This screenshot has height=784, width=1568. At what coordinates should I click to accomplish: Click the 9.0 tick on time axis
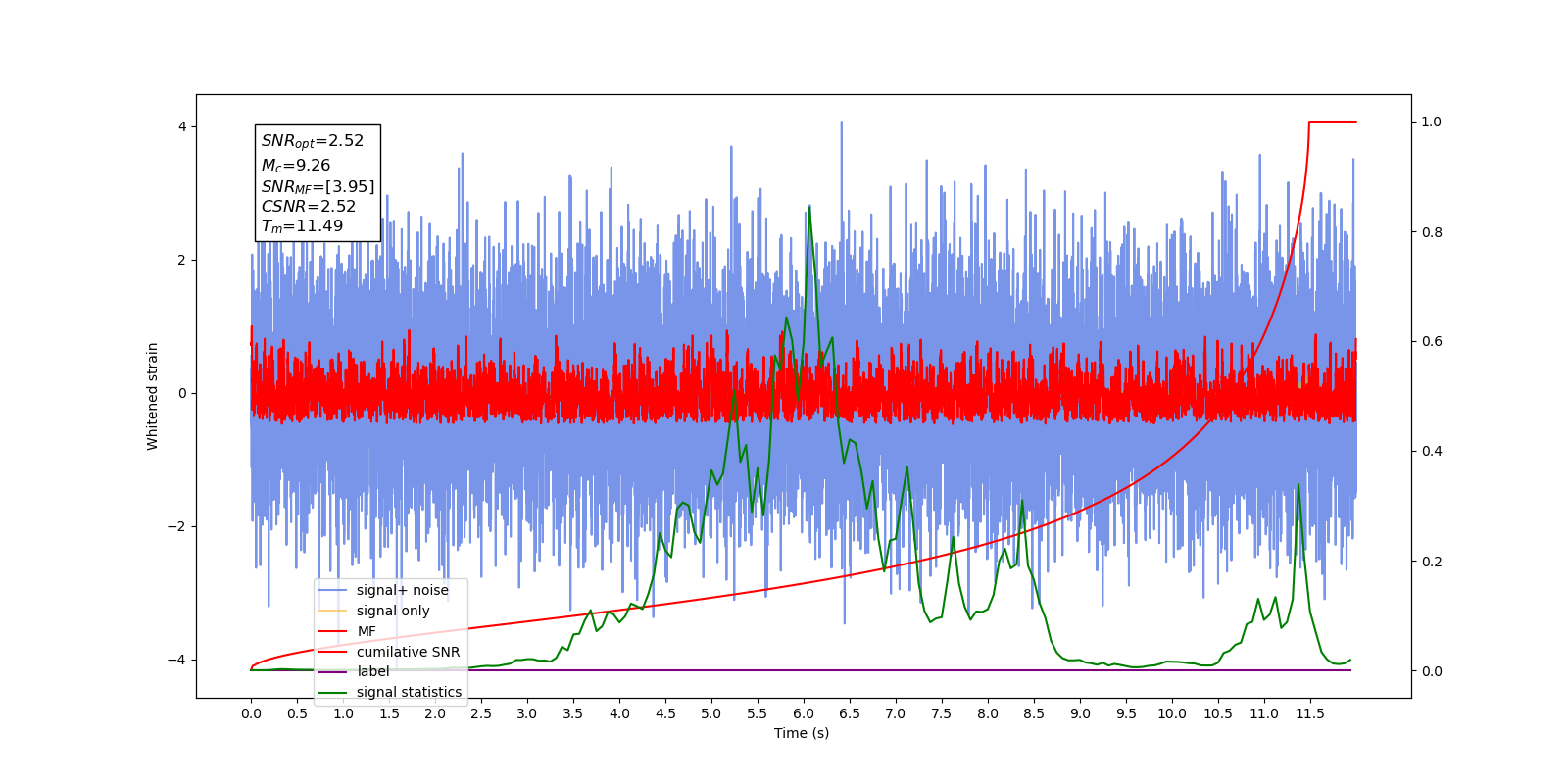(1080, 713)
